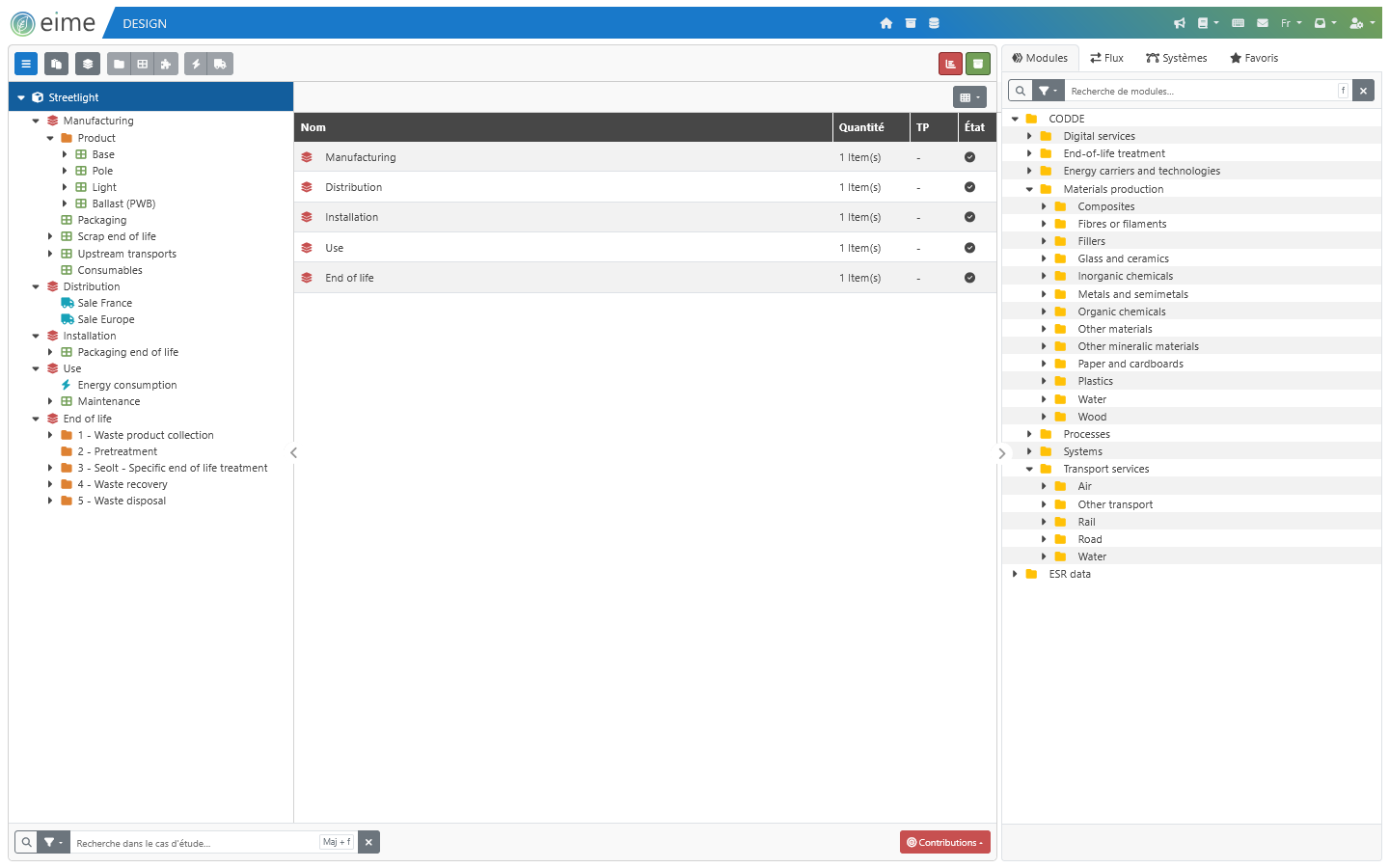
Task: Click the lightning bolt energy toolbar icon
Action: pos(196,64)
